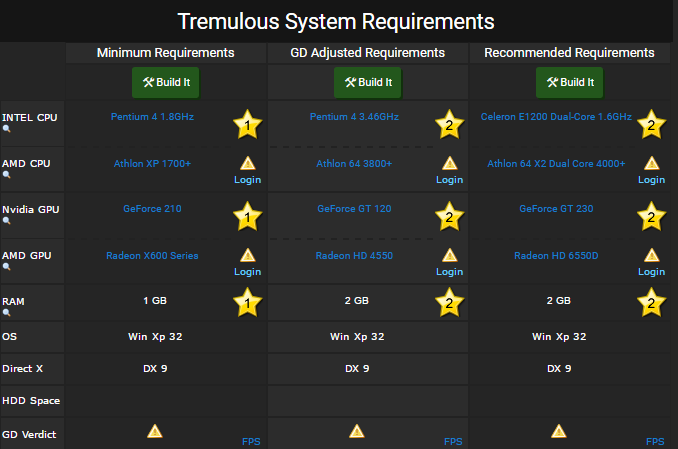Click the star badge in Minimum column RAM row
Image resolution: width=678 pixels, height=449 pixels.
point(247,302)
